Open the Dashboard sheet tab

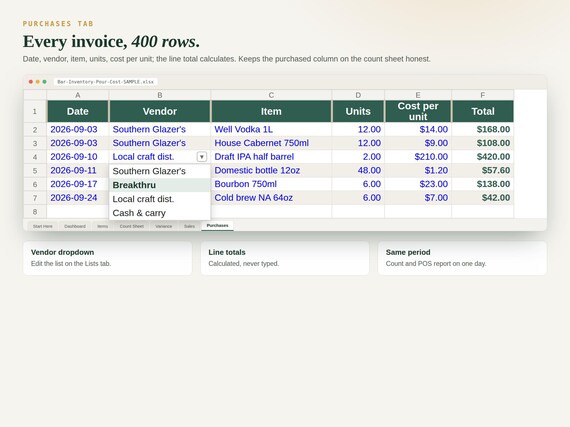[x=75, y=226]
